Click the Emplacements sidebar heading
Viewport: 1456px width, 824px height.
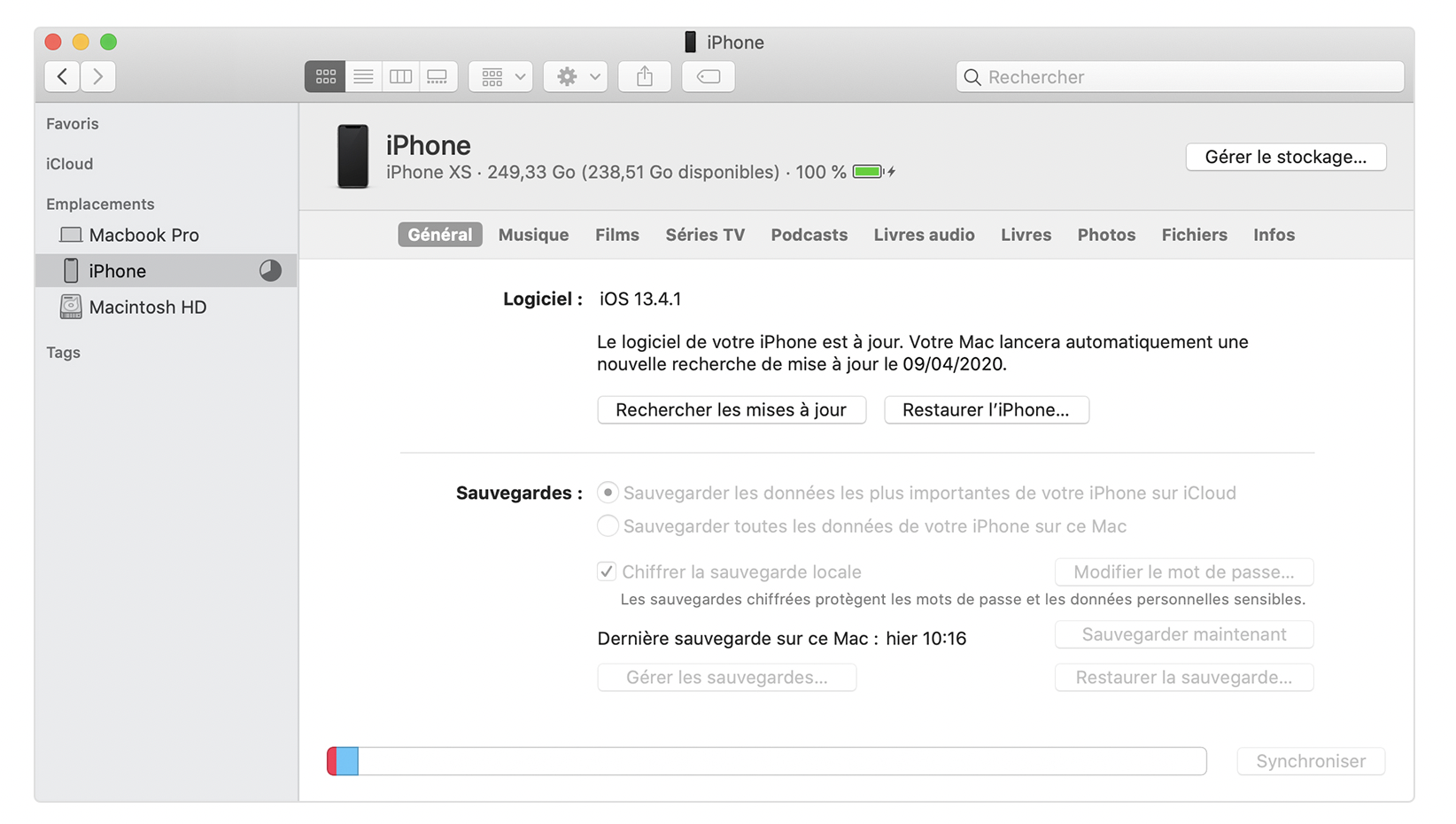pos(100,204)
